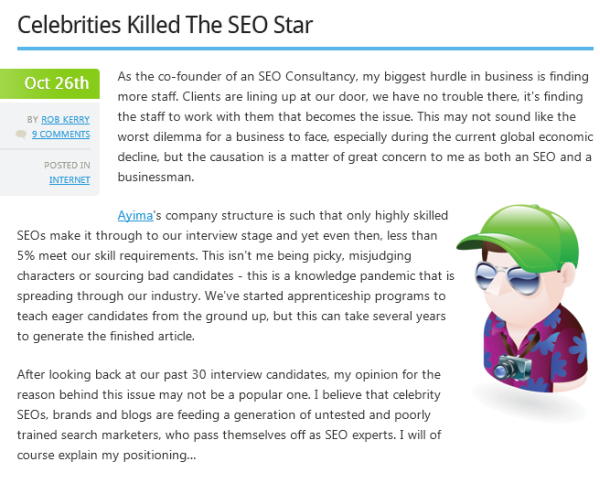Screen dimensions: 600x483
Task: Click the camera hanging on the tourist
Action: coord(512,367)
